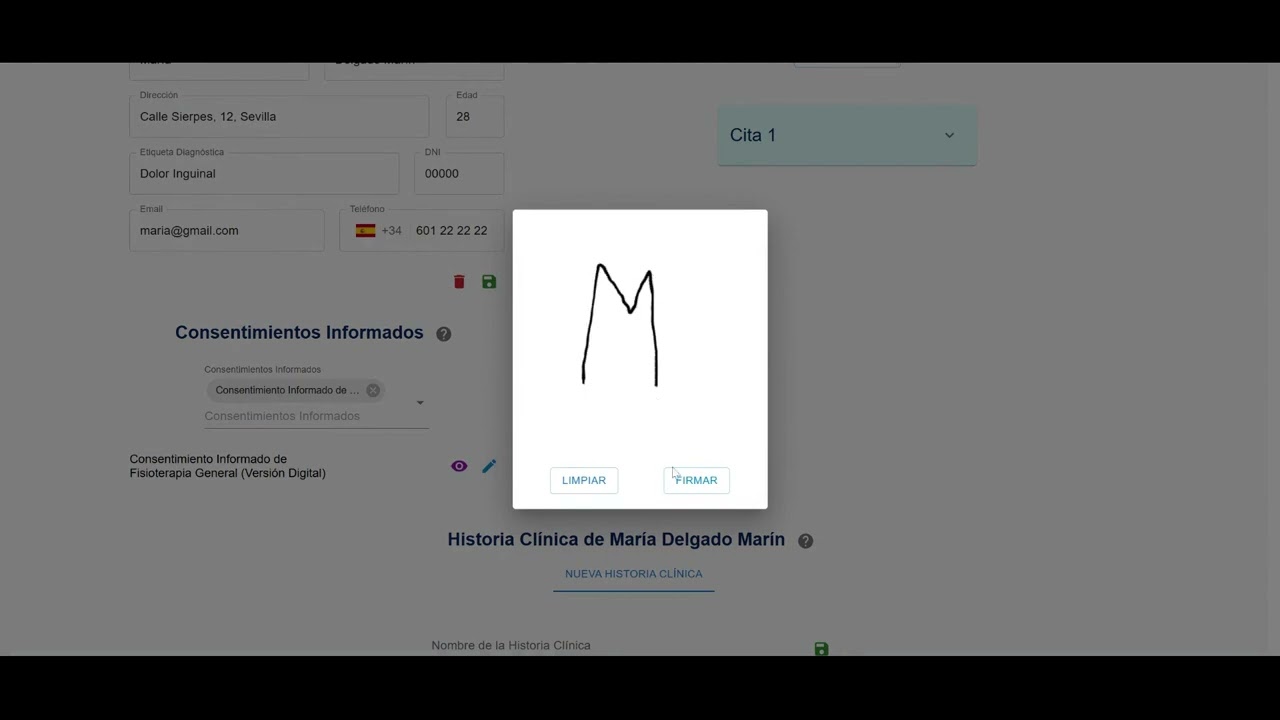Click the LIMPIAR button in signature dialog
The width and height of the screenshot is (1280, 720).
tap(584, 480)
